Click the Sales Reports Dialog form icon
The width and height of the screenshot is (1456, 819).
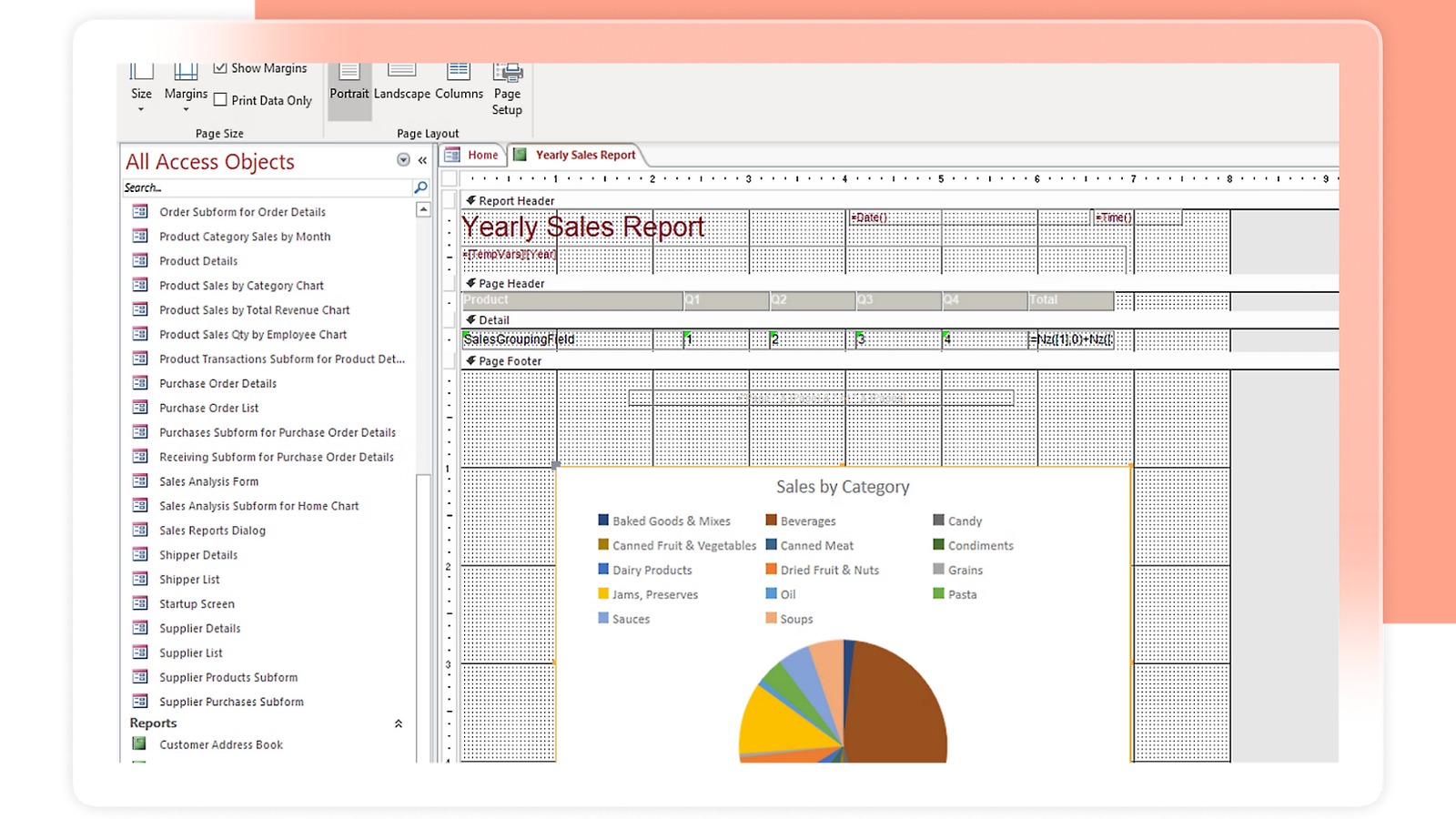140,531
